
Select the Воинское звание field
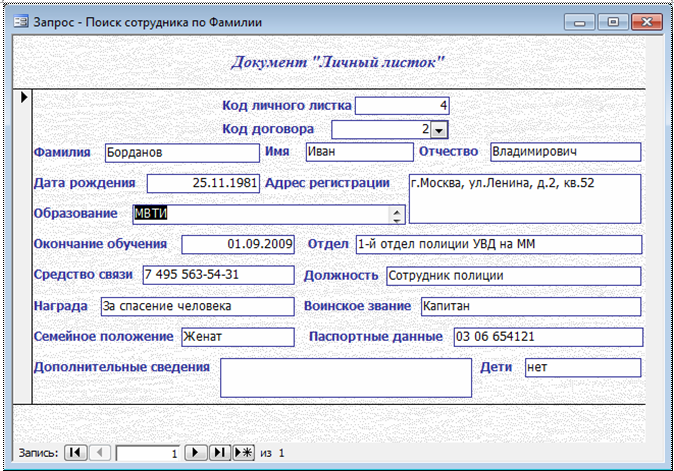click(528, 305)
